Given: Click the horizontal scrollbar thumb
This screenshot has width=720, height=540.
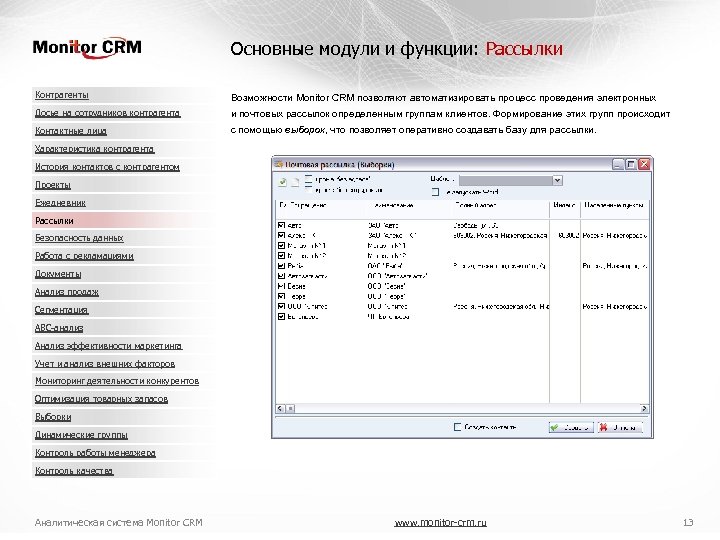Looking at the screenshot, I should pos(290,408).
